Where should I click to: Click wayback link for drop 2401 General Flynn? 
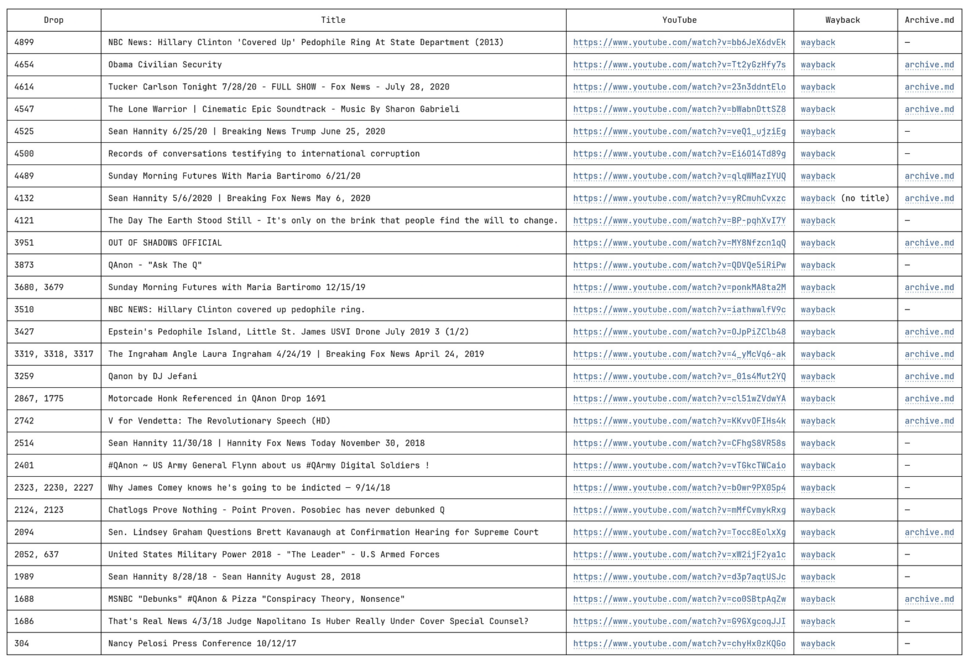click(x=817, y=466)
